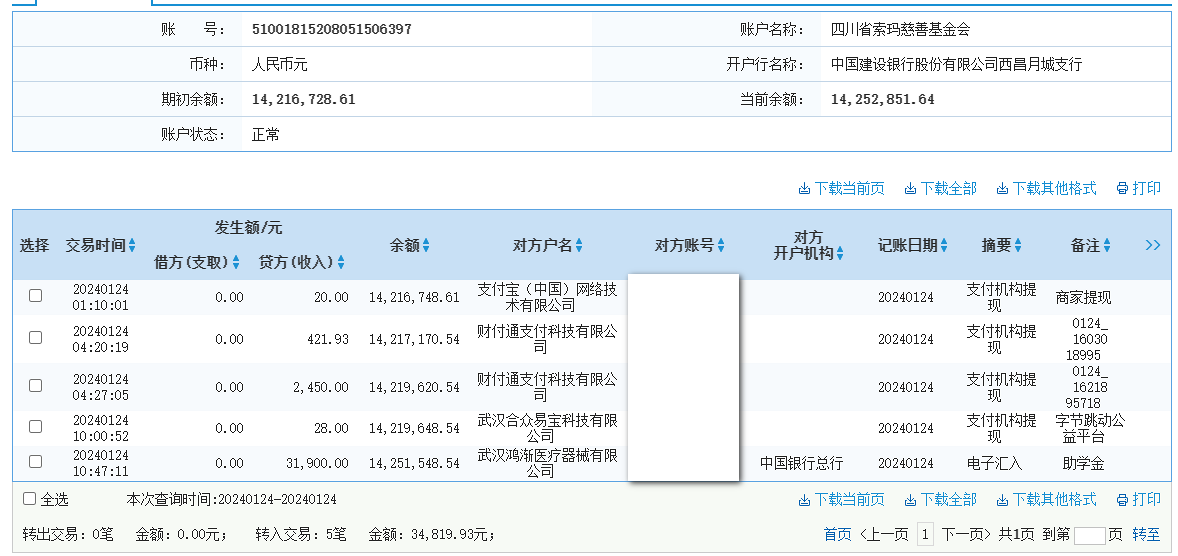Screen dimensions: 1178x556
Task: Click account number 51001815208051506397
Action: (331, 29)
